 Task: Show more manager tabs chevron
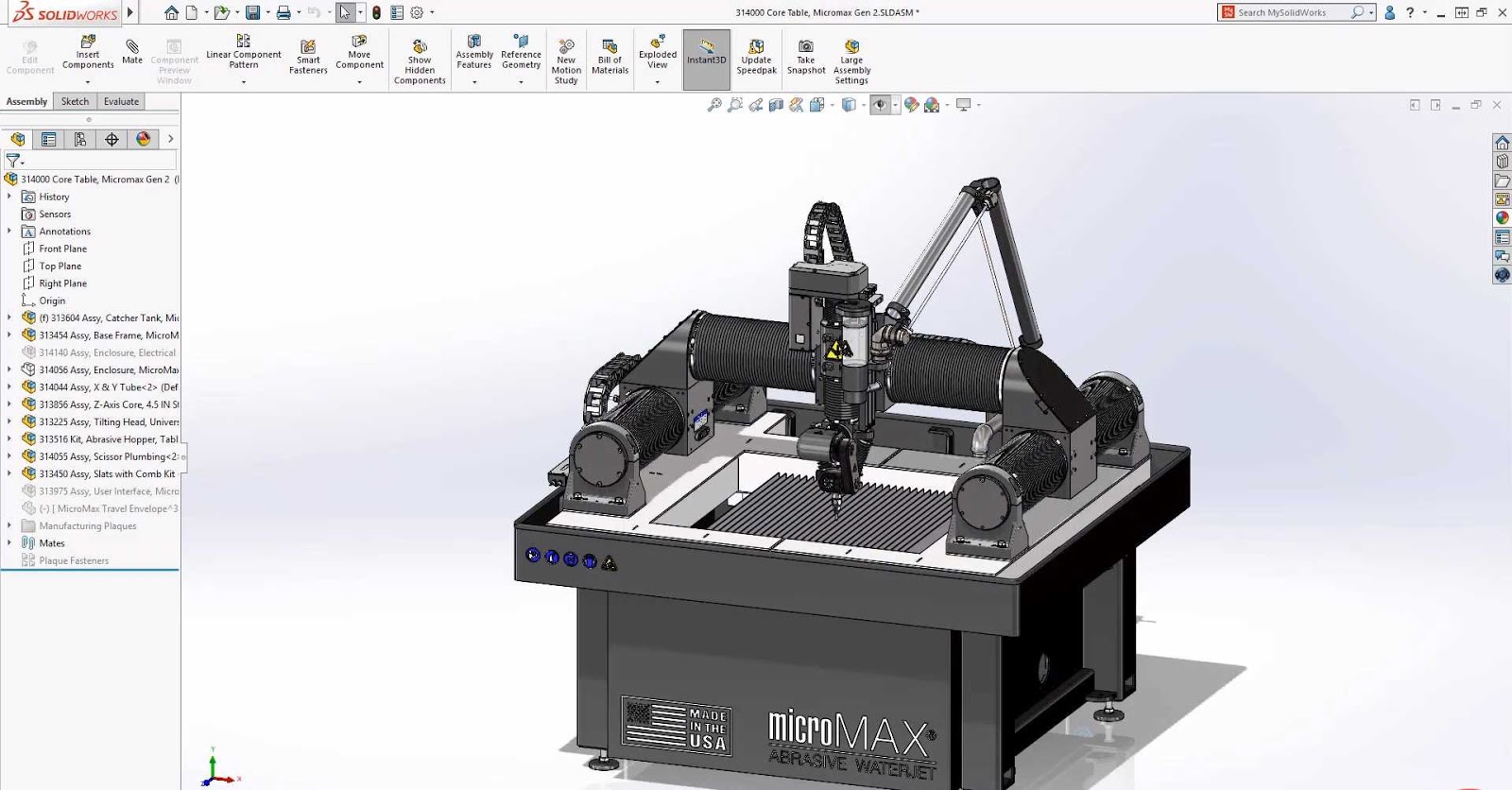pyautogui.click(x=170, y=139)
